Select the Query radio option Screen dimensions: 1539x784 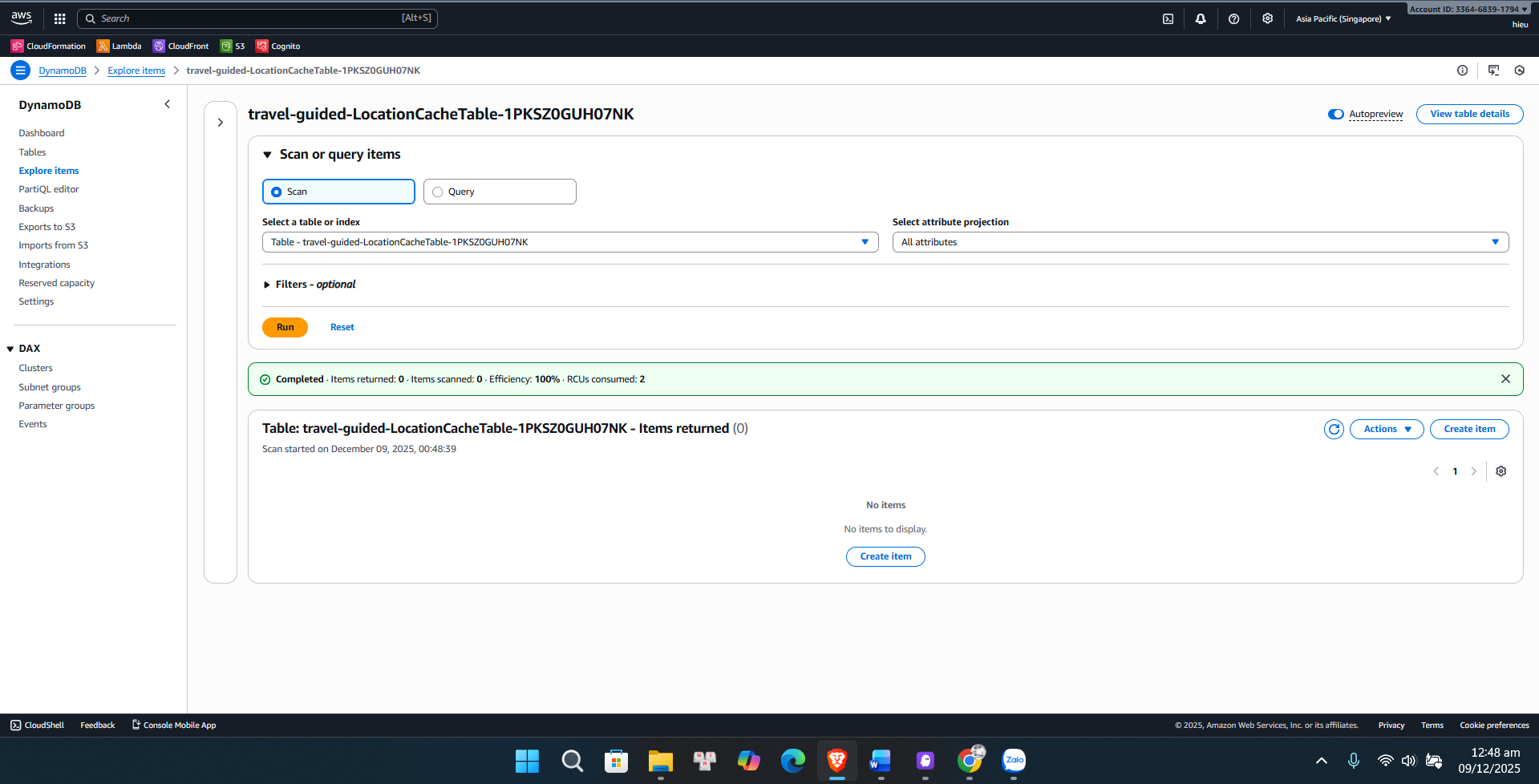coord(438,192)
